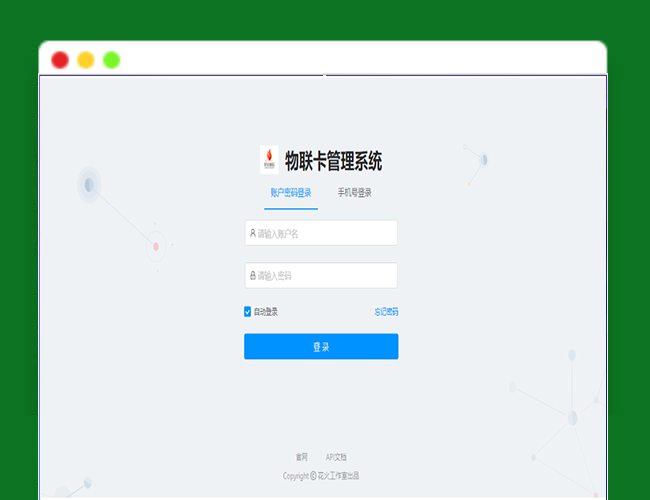Switch to the 账户密码登录 tab

(291, 193)
